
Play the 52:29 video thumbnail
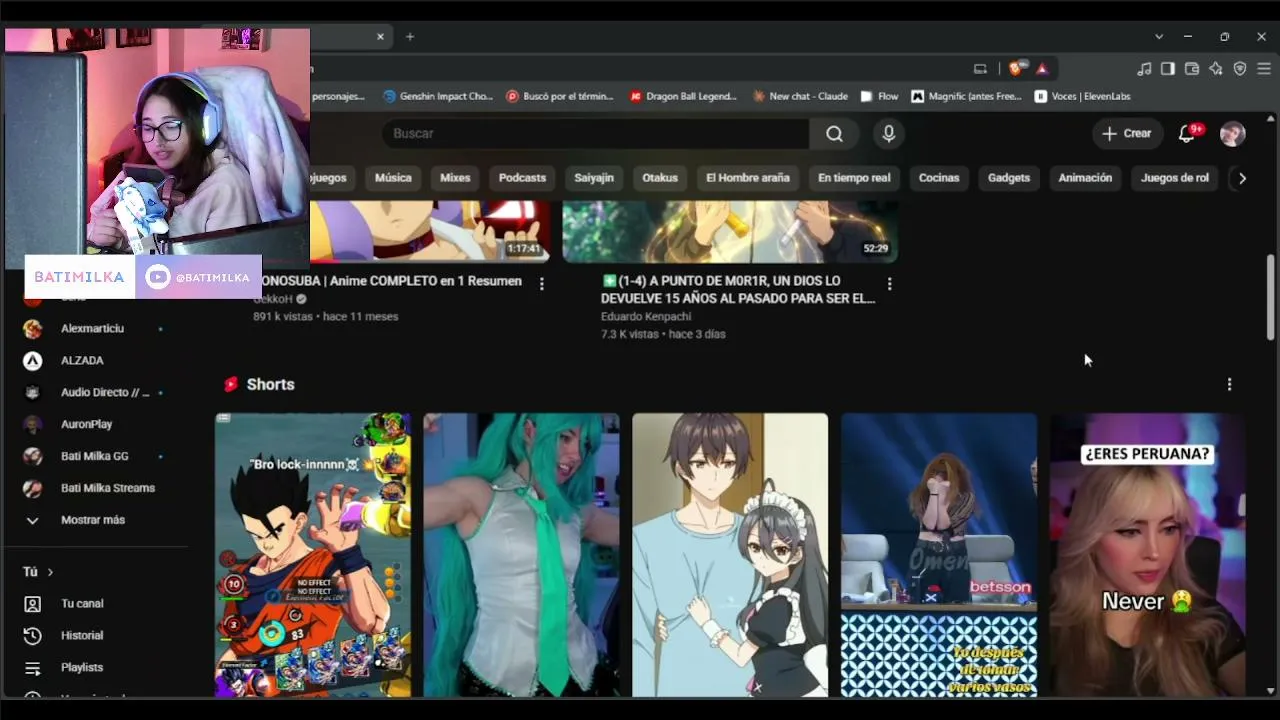click(x=730, y=231)
